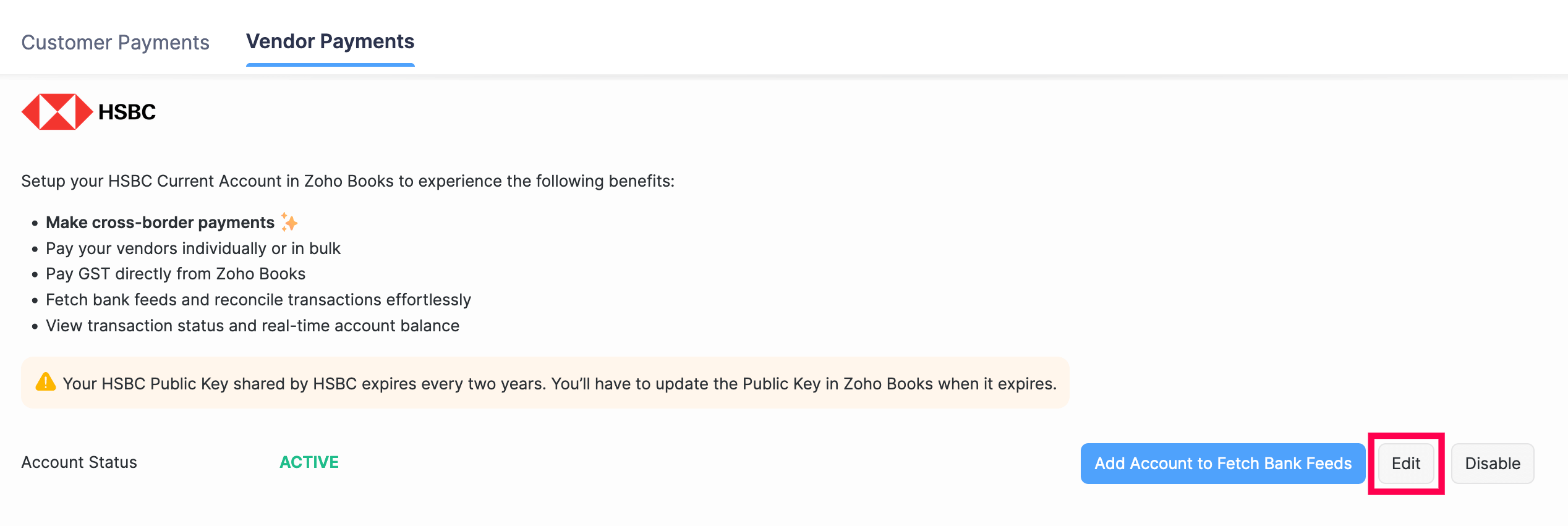
Task: Click the View transaction status bullet
Action: click(x=252, y=326)
